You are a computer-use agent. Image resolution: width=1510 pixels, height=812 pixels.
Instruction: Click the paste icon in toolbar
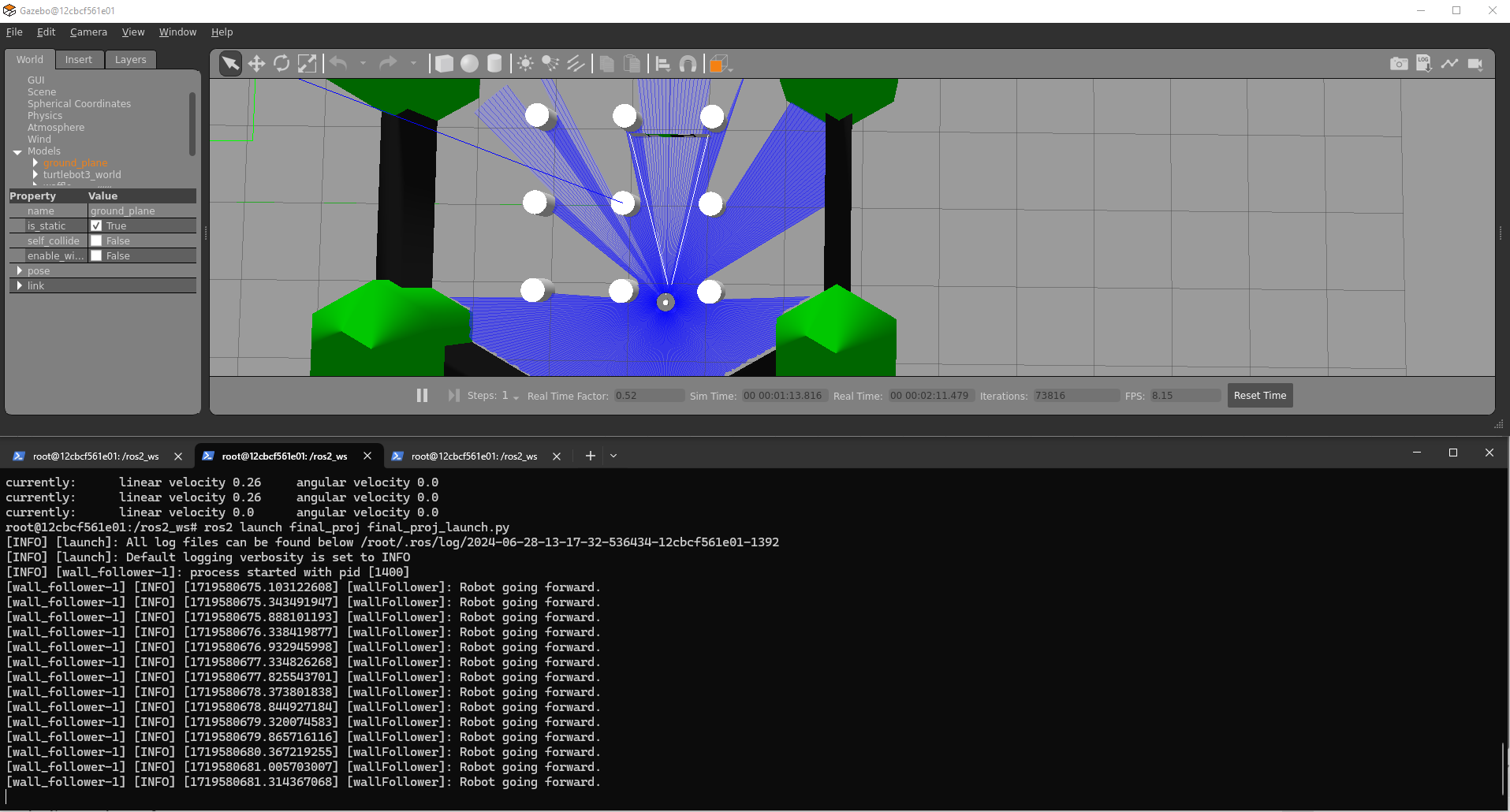(632, 64)
